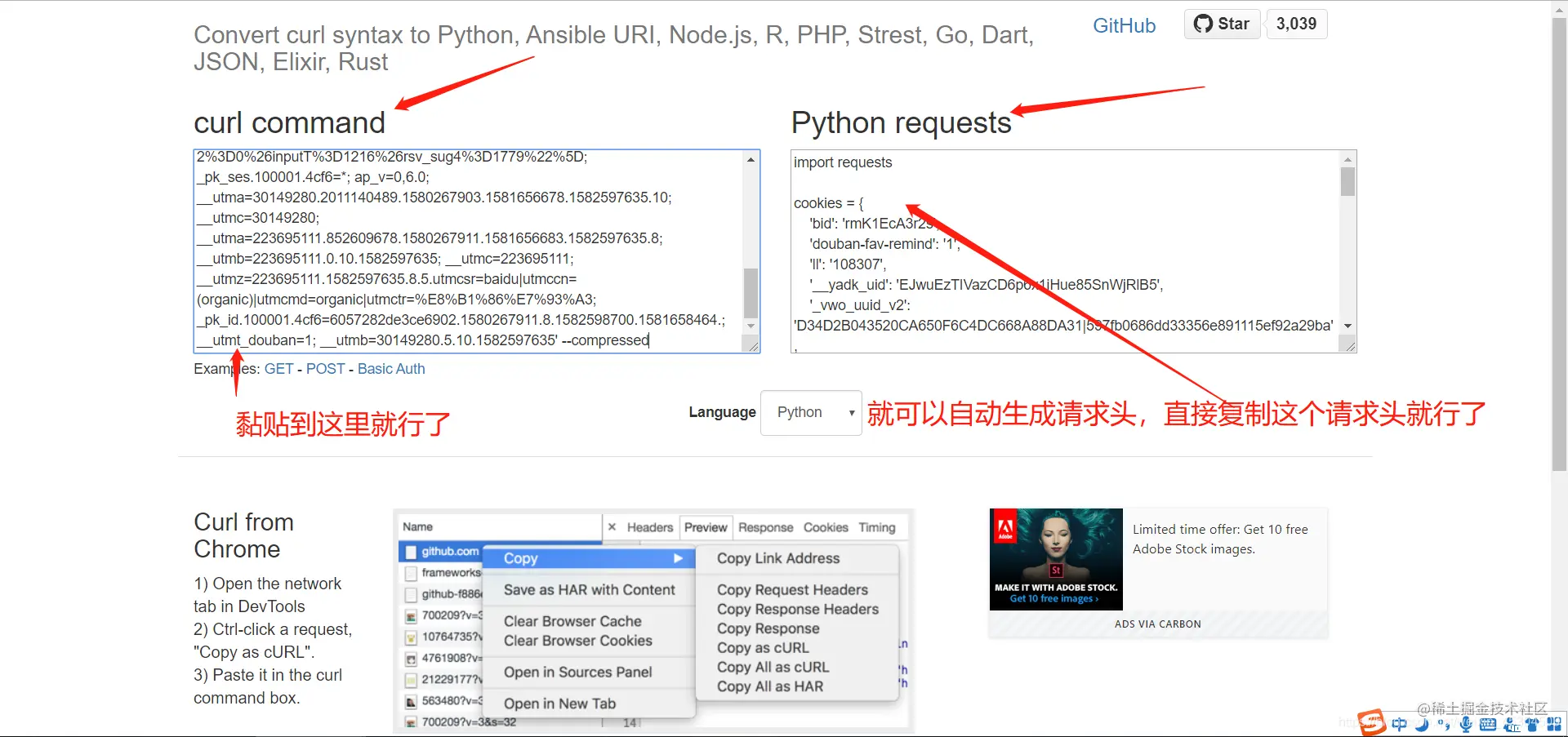Toggle the punctuation mode icon

(1444, 724)
